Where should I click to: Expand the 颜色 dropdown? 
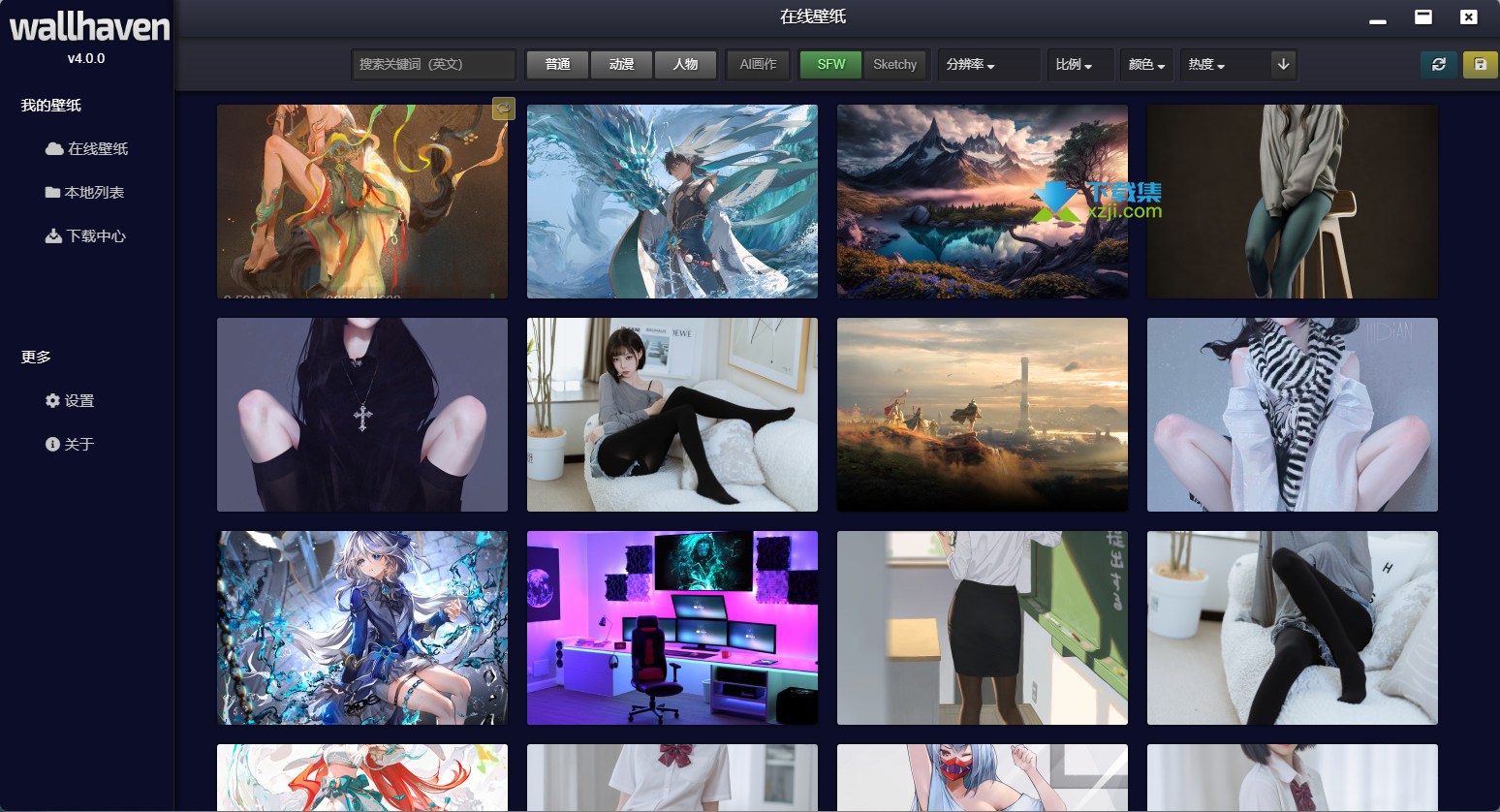[x=1146, y=64]
